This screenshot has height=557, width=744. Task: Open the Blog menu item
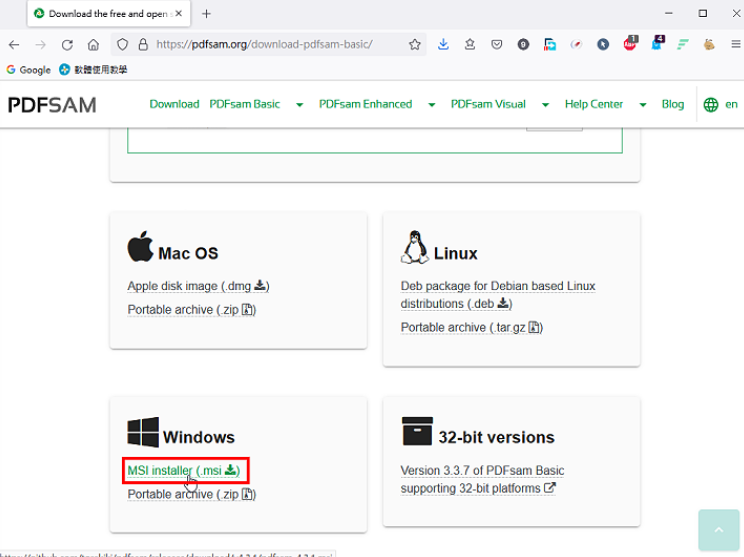673,104
